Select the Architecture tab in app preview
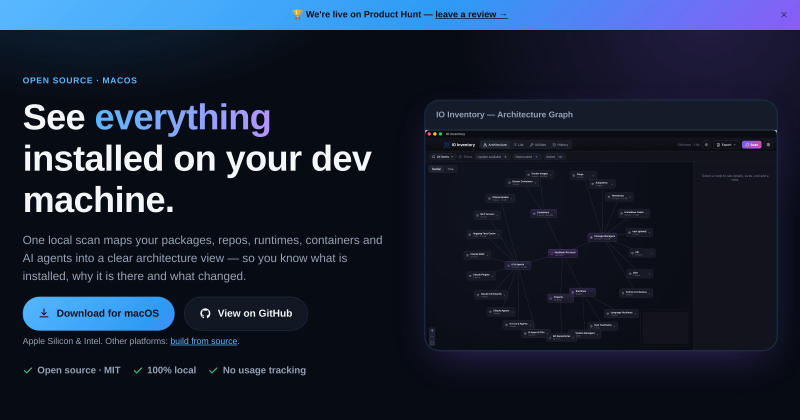Viewport: 800px width, 420px height. click(495, 145)
